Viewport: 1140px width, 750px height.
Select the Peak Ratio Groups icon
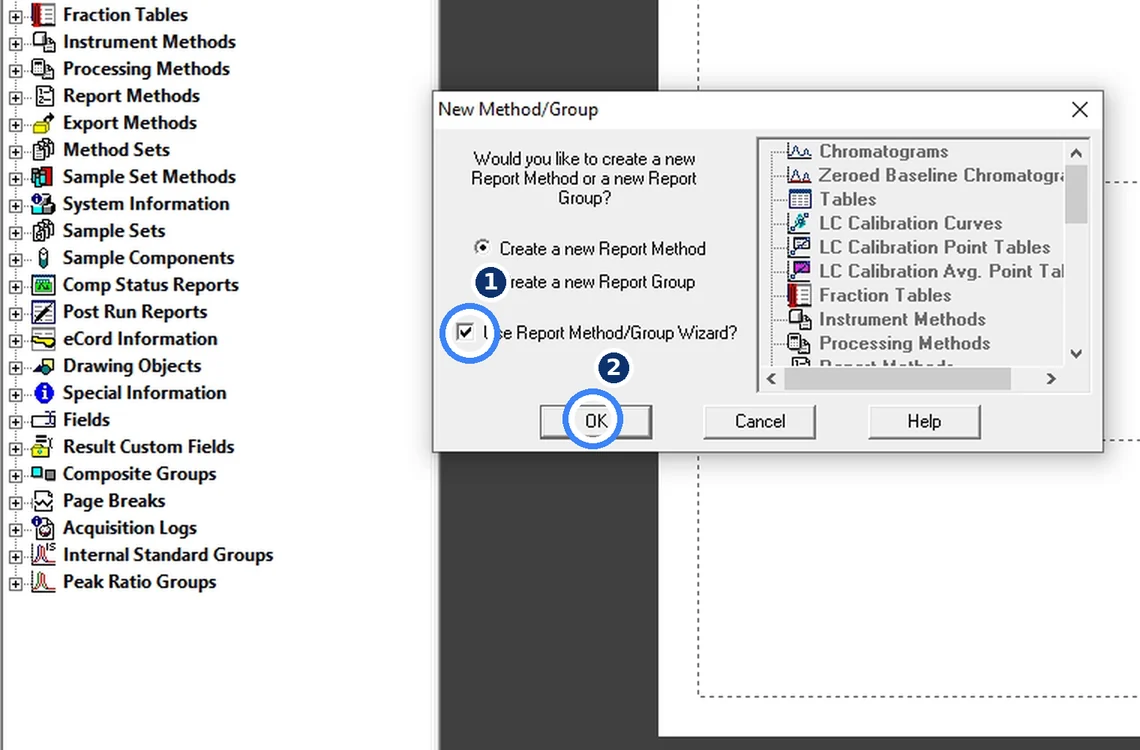[43, 582]
